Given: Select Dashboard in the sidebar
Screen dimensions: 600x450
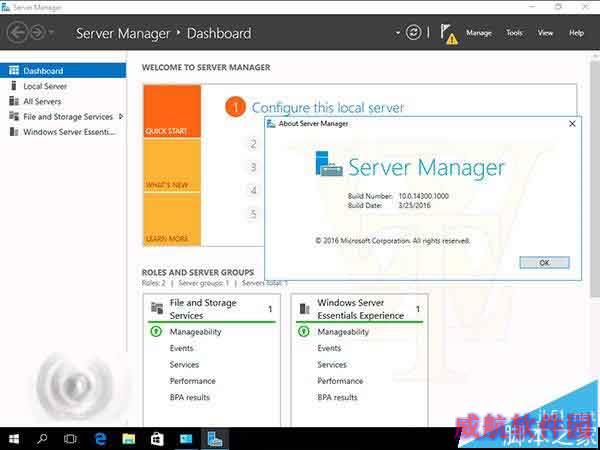Looking at the screenshot, I should tap(63, 71).
